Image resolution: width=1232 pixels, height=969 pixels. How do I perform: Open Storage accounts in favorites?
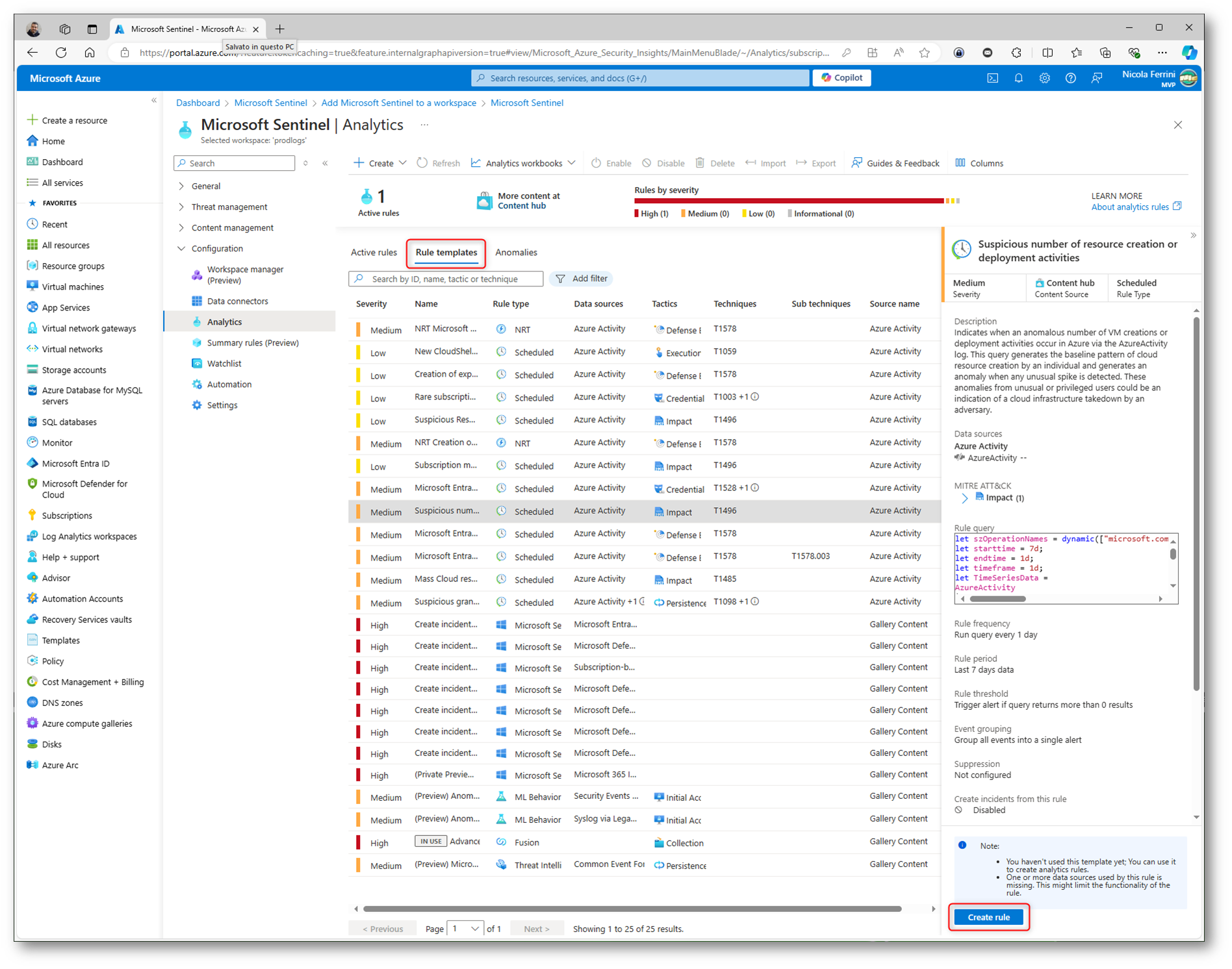click(x=73, y=370)
